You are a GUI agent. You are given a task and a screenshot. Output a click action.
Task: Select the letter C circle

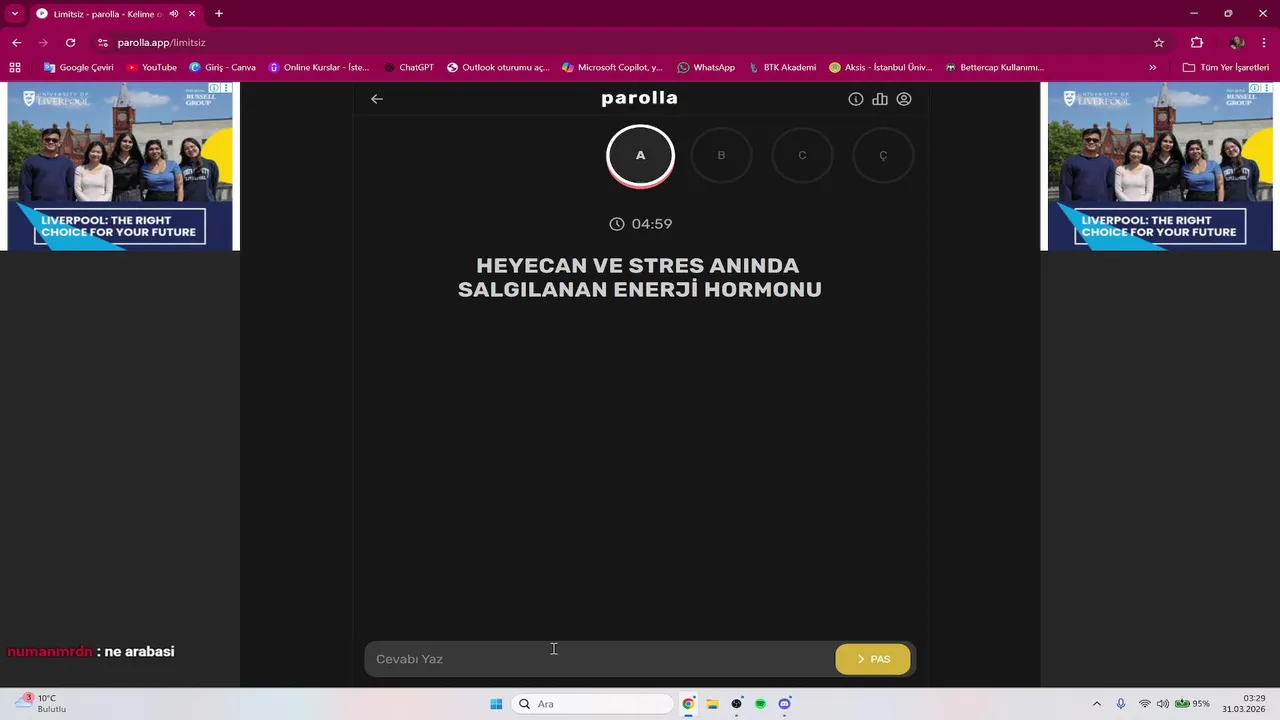click(802, 156)
